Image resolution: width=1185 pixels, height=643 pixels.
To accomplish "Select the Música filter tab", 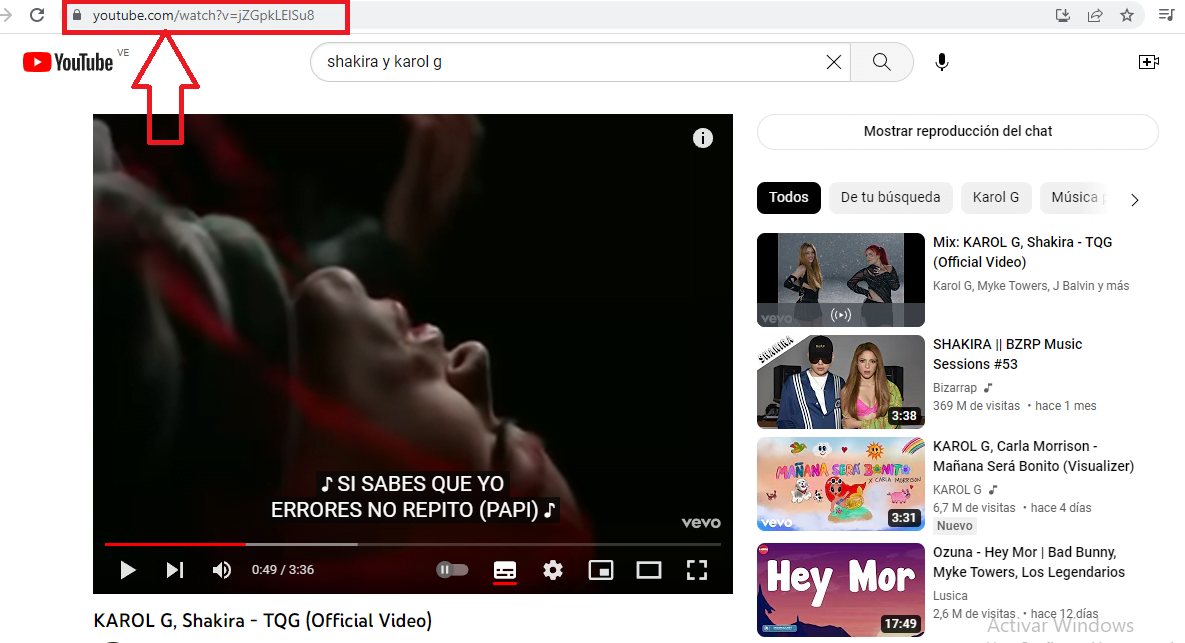I will (x=1074, y=198).
